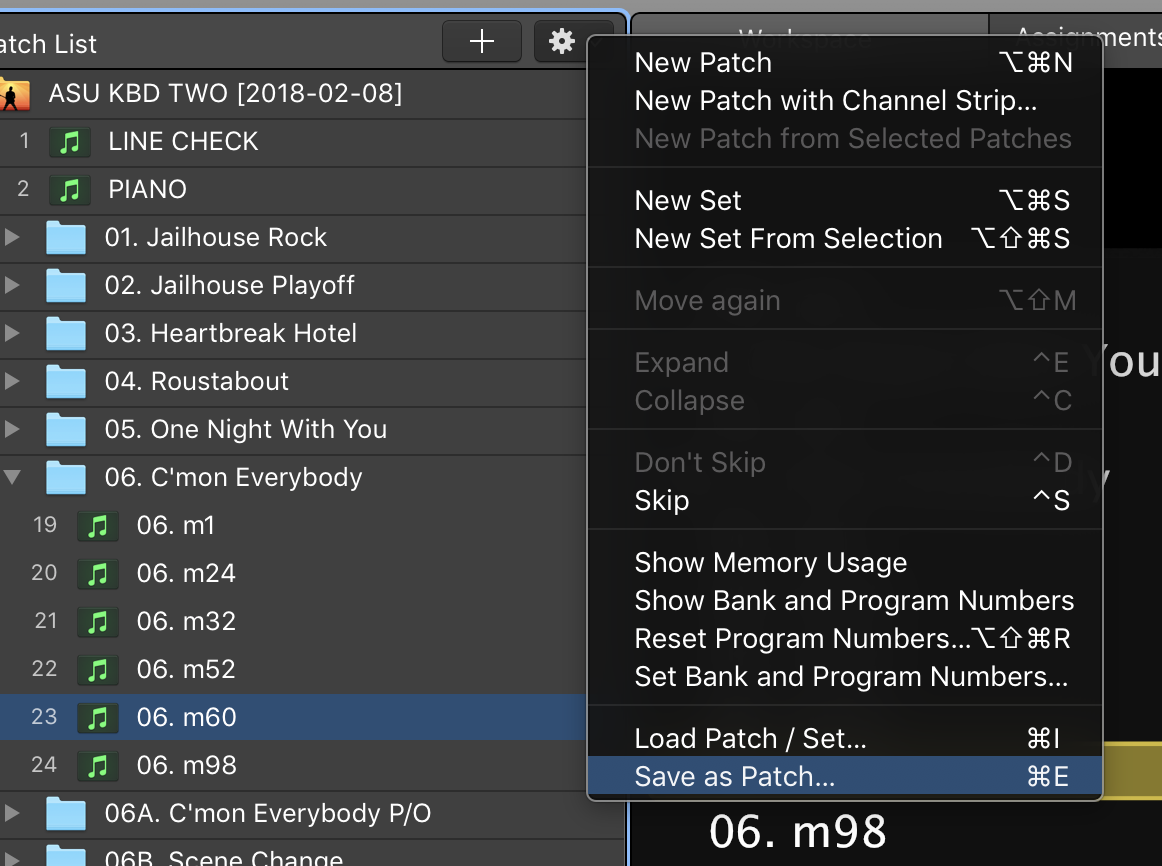Choose Show Memory Usage menu item
The width and height of the screenshot is (1162, 866).
pyautogui.click(x=770, y=563)
